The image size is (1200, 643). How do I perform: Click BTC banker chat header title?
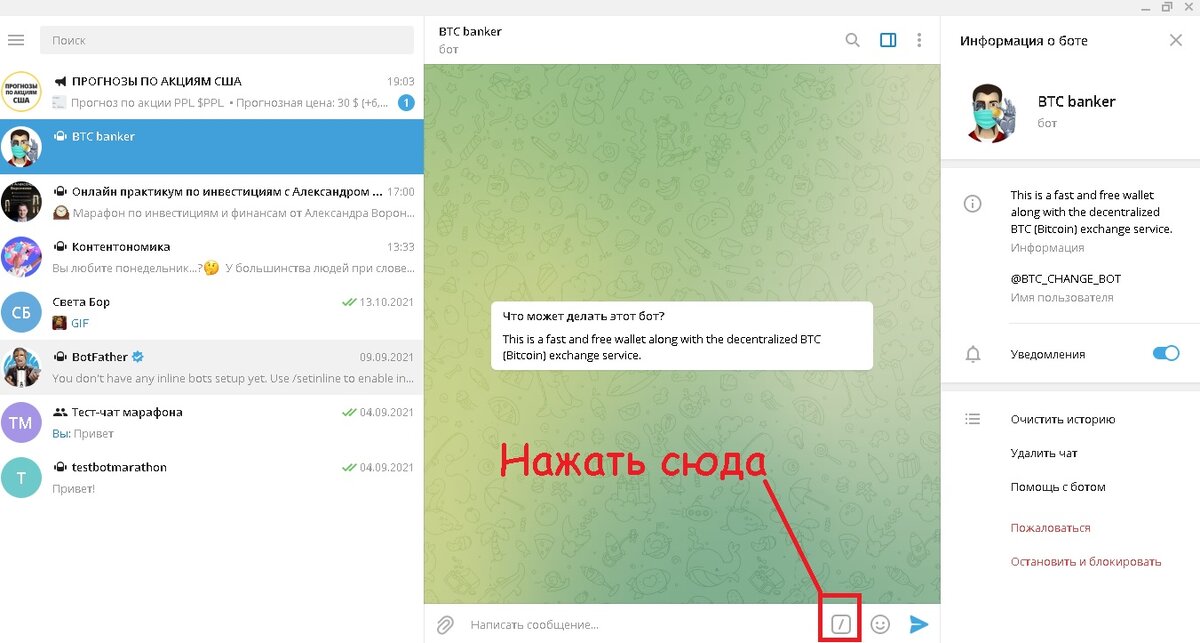point(470,31)
